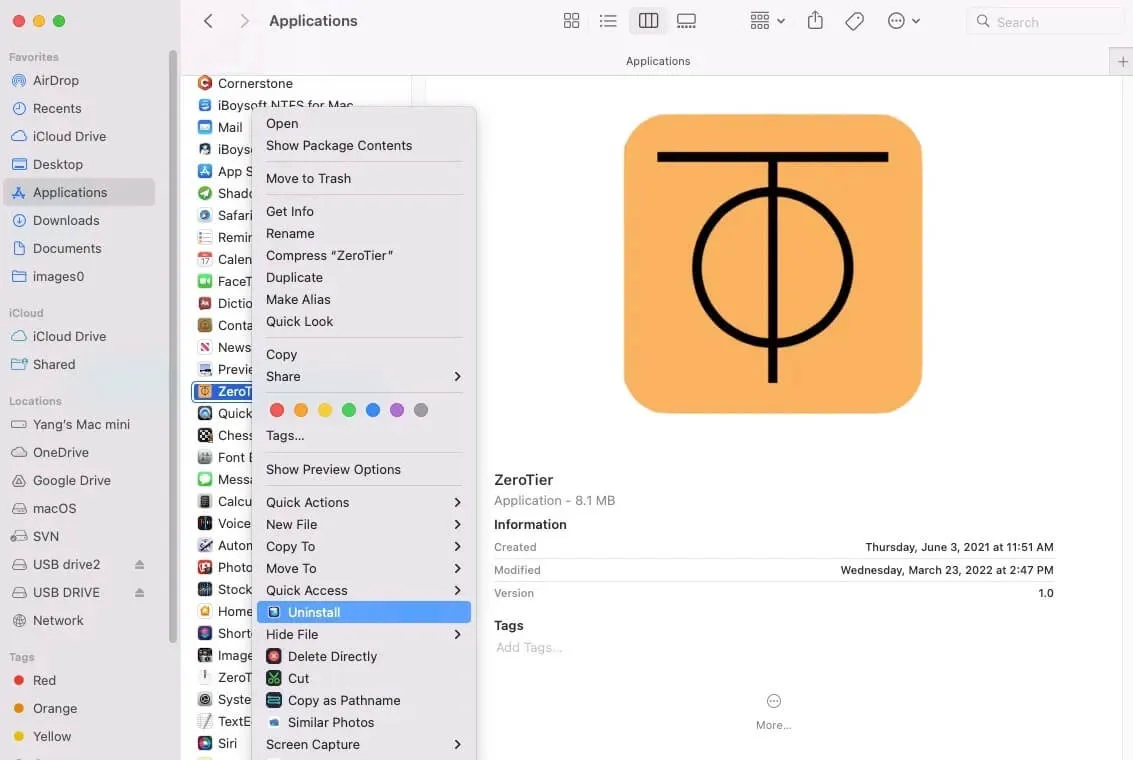Image resolution: width=1133 pixels, height=760 pixels.
Task: Switch to list view icon
Action: [609, 20]
